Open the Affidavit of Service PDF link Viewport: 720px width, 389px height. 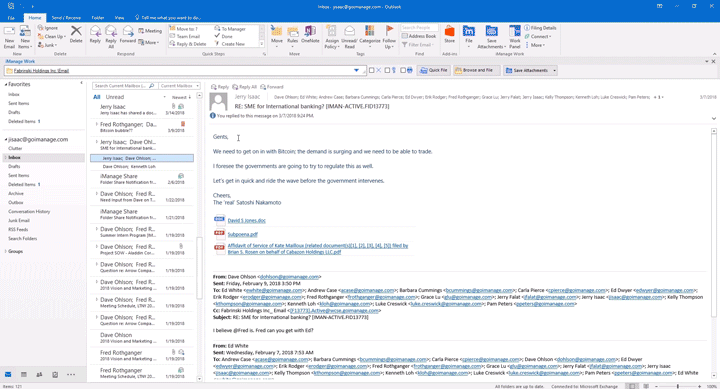(318, 248)
